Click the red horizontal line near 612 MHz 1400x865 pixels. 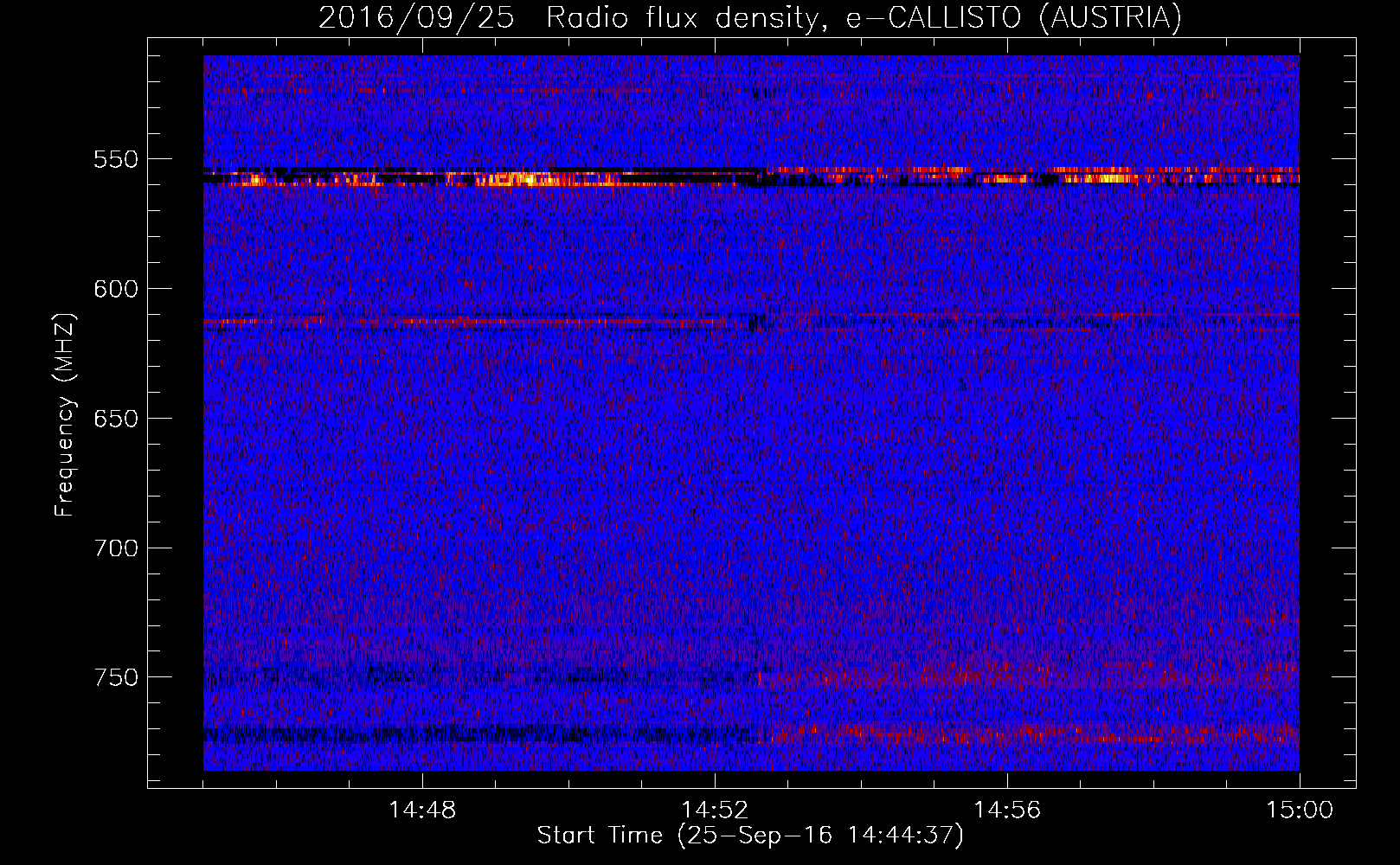[476, 322]
